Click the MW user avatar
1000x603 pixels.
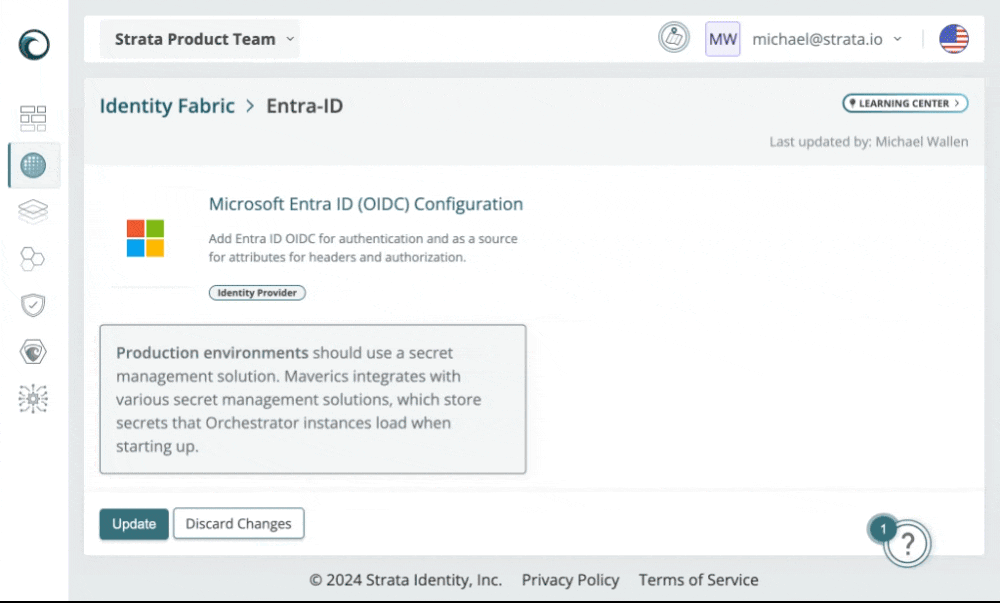[723, 39]
